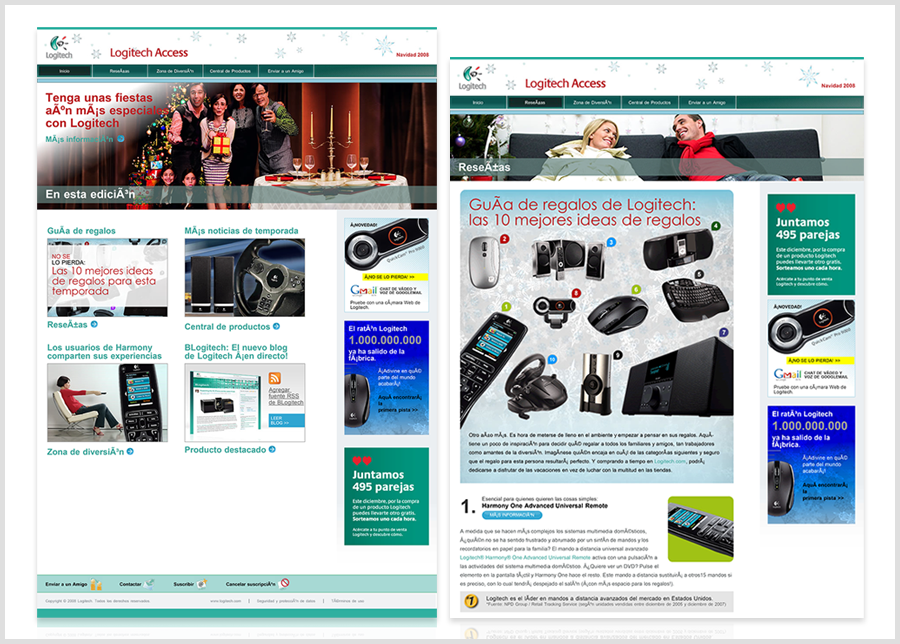Click the 'Guía de regalos' heading
This screenshot has width=900, height=644.
point(81,231)
